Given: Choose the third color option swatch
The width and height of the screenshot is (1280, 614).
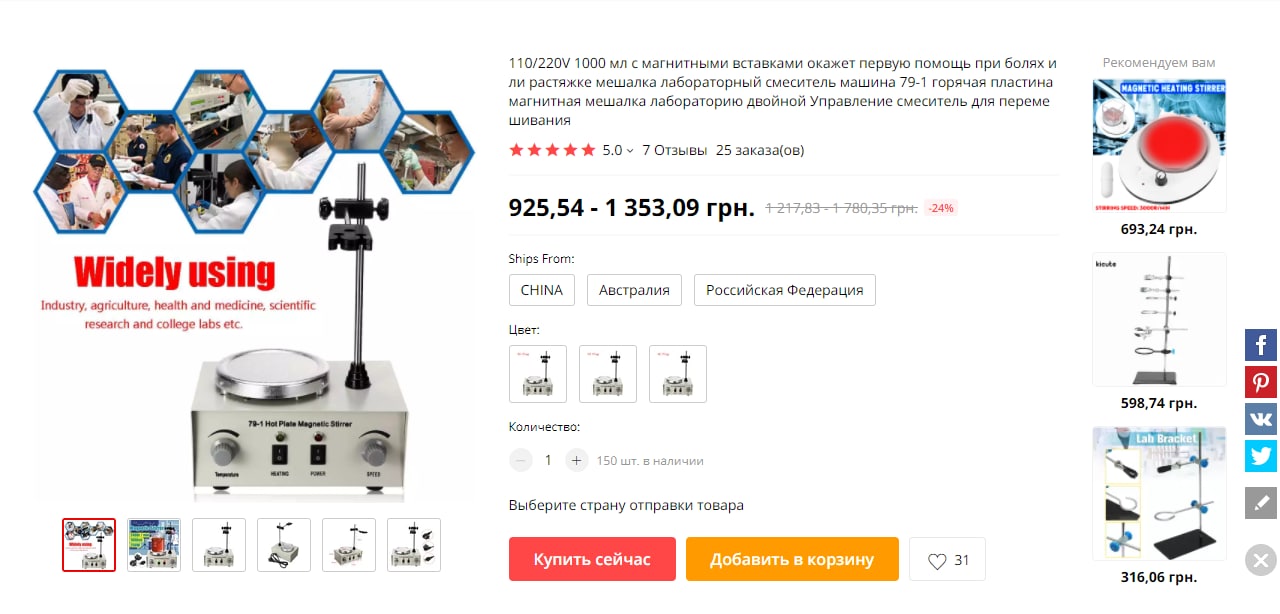Looking at the screenshot, I should point(678,374).
